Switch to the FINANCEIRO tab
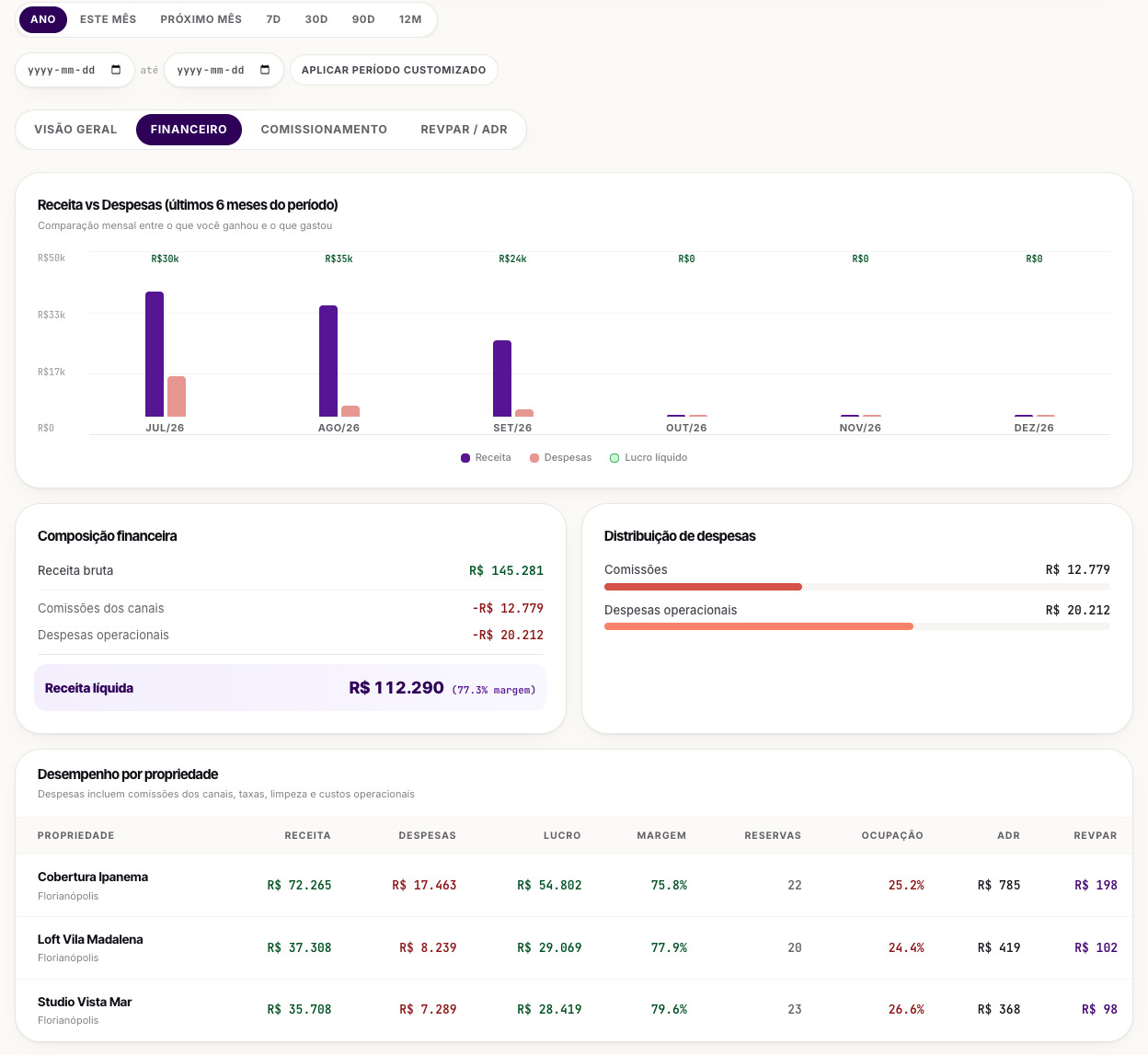1148x1055 pixels. [x=189, y=130]
